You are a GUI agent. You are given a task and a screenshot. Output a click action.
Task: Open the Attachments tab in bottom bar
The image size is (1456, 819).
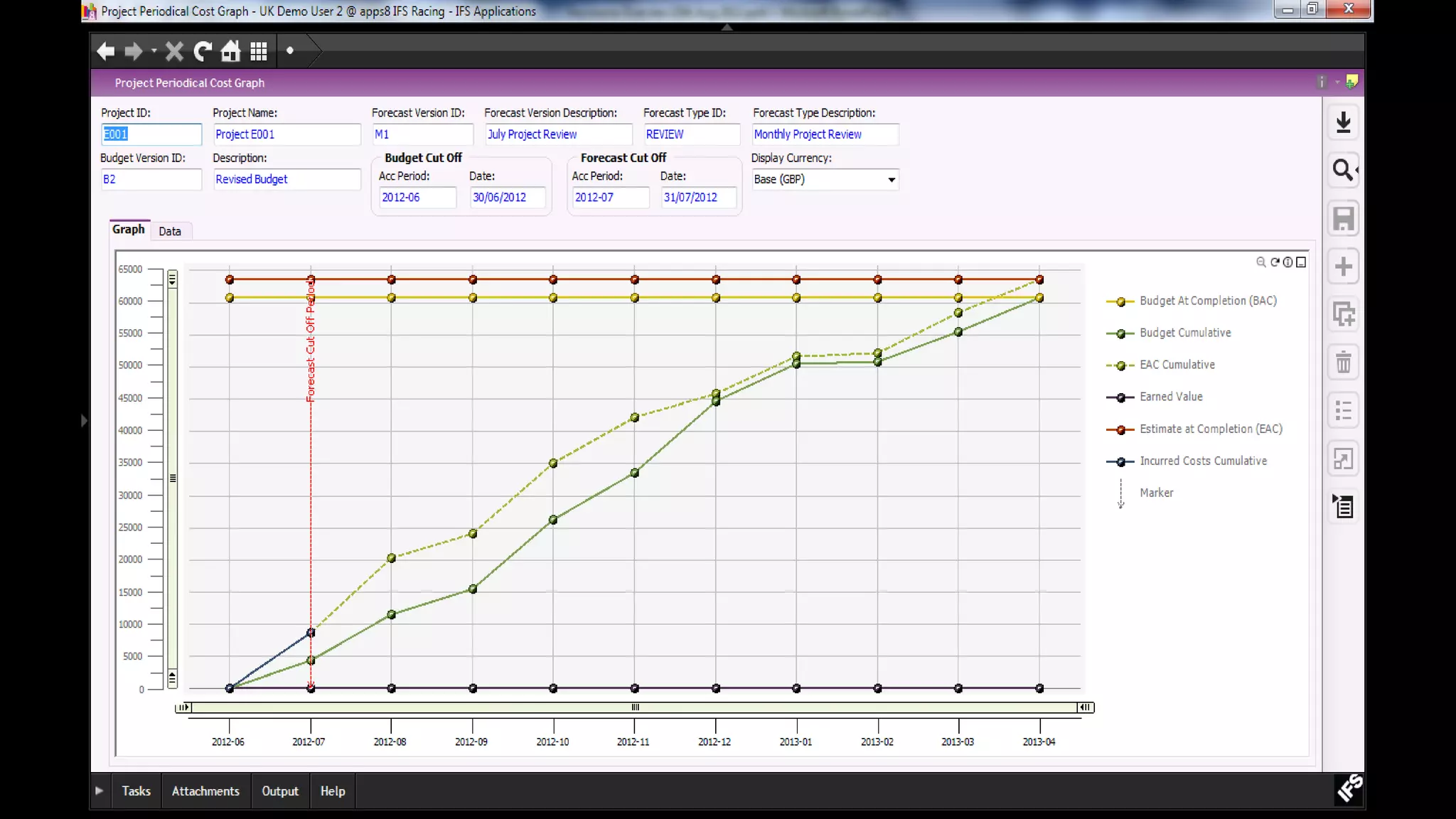click(205, 791)
